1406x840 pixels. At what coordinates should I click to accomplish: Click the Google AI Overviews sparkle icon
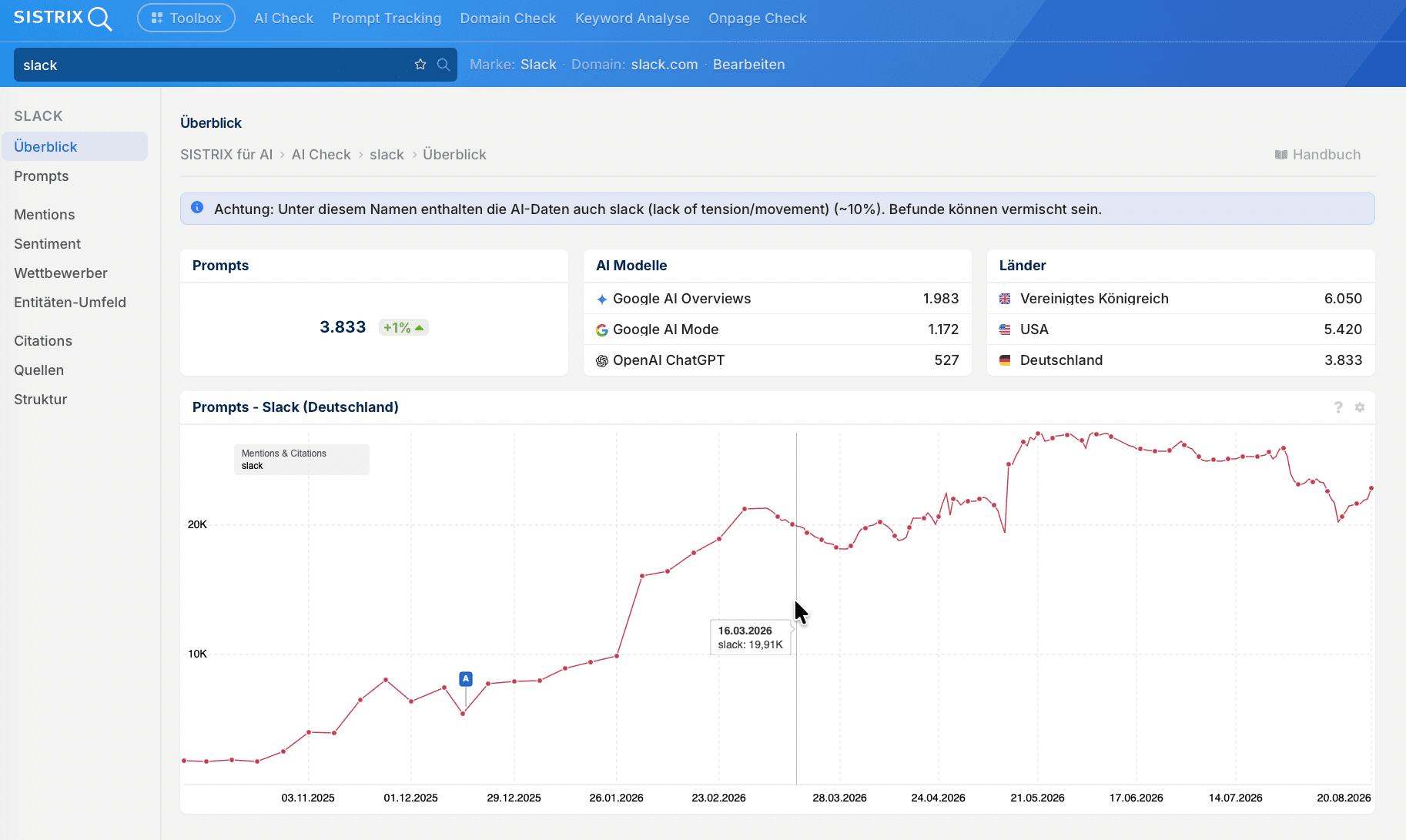click(602, 299)
